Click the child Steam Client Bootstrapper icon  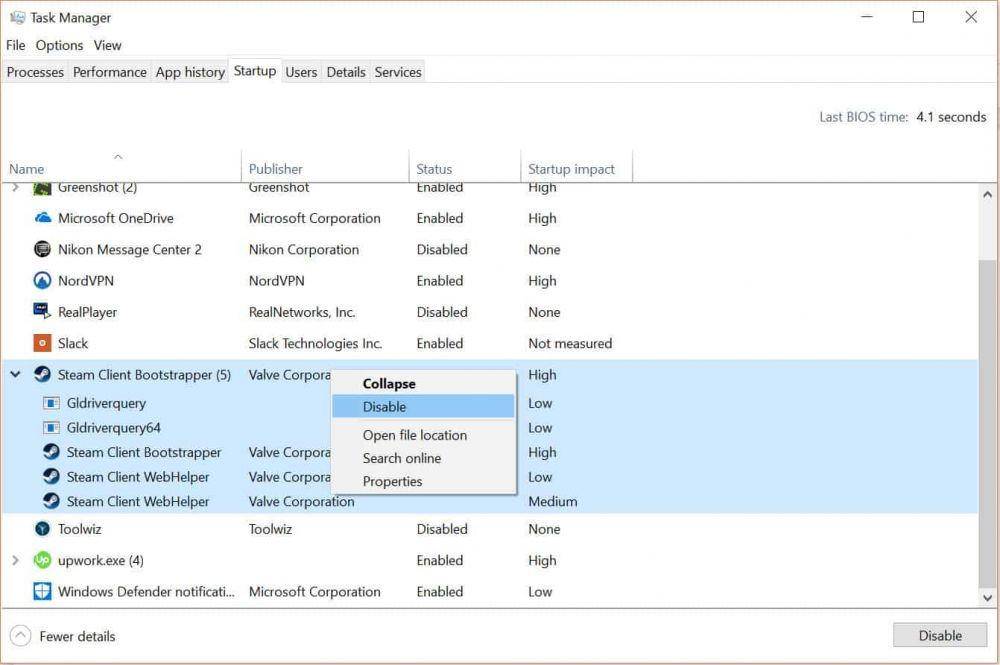(51, 452)
